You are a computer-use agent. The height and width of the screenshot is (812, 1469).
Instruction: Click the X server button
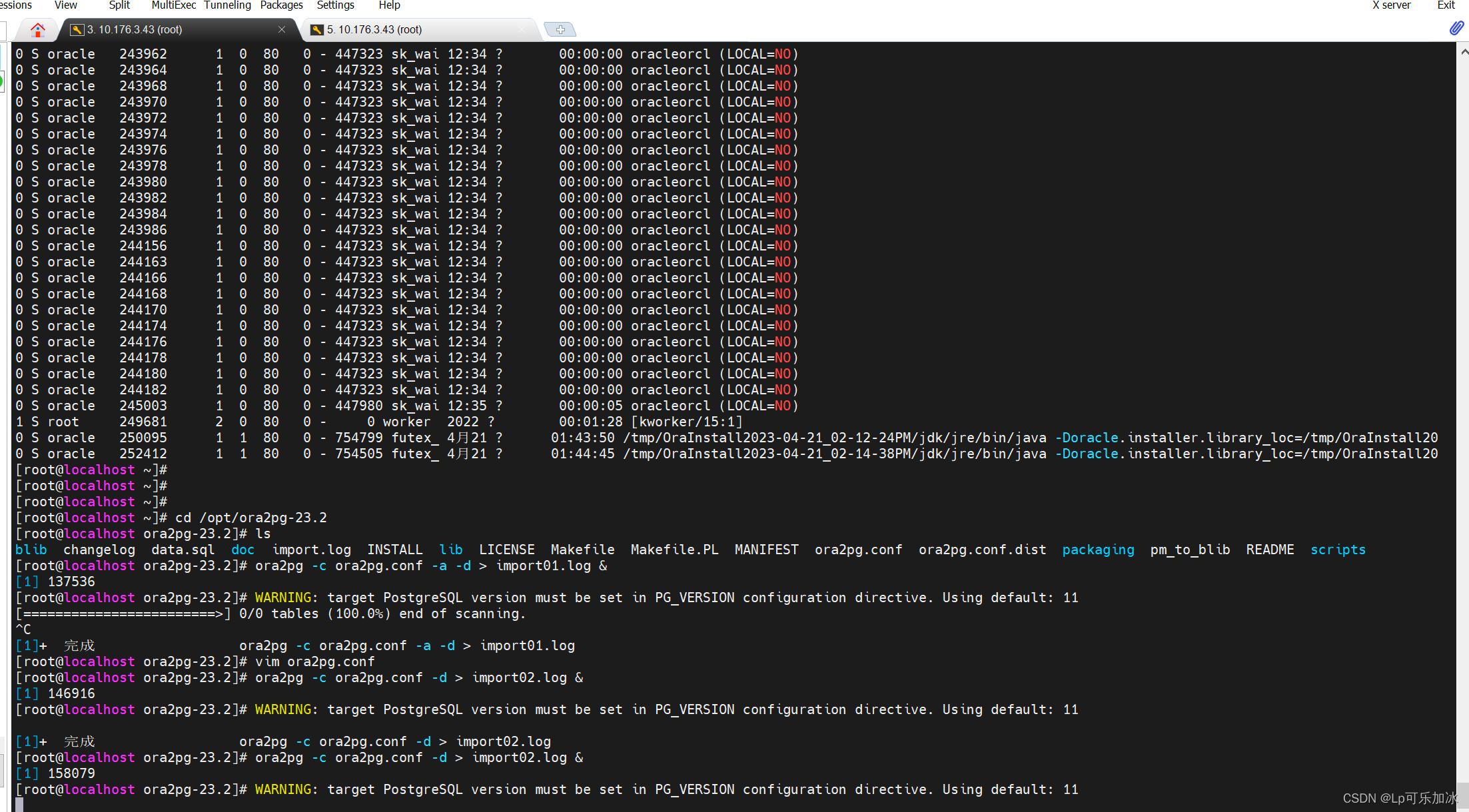point(1391,5)
